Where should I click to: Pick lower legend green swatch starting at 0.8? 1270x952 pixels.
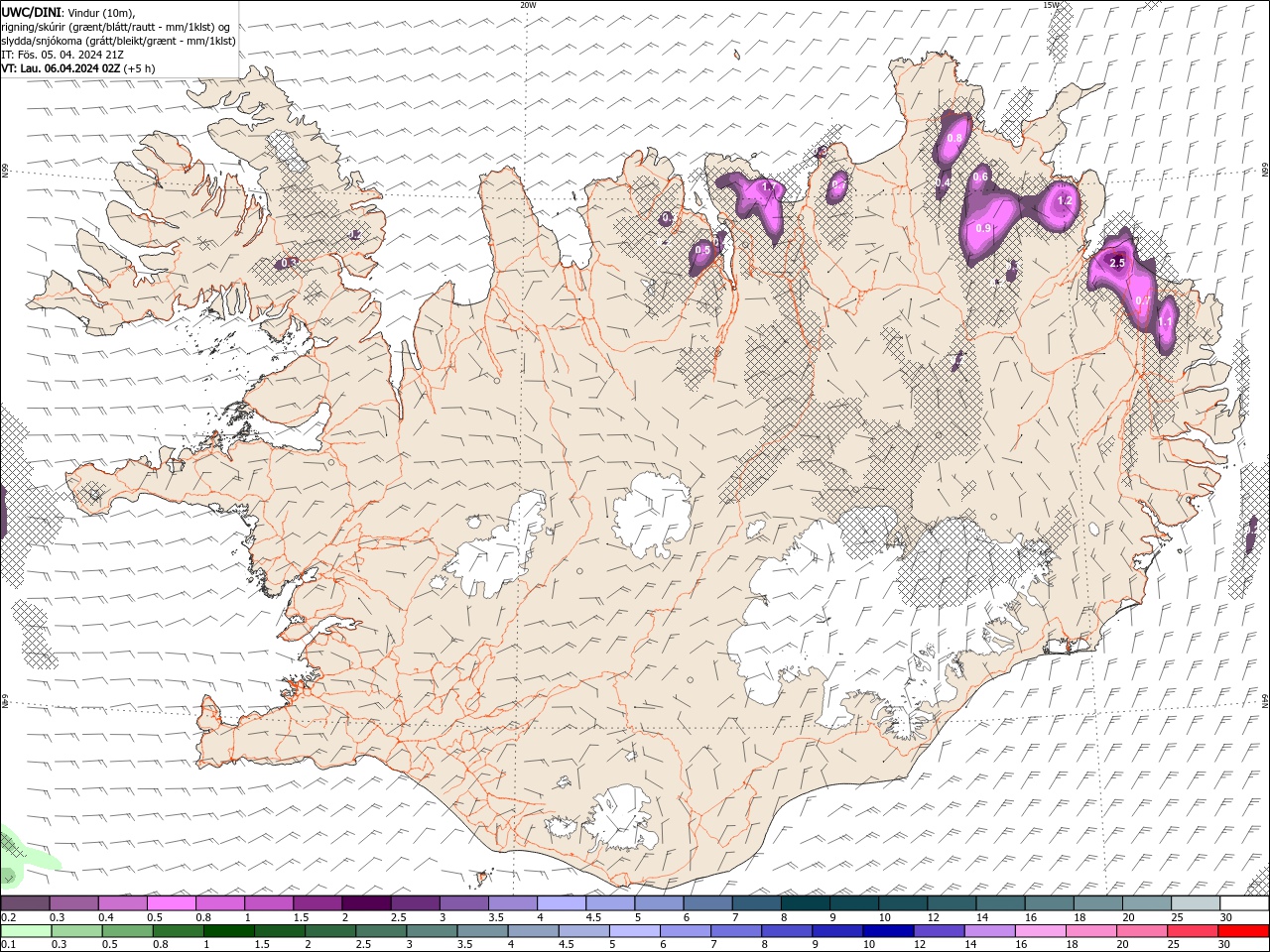tap(178, 931)
